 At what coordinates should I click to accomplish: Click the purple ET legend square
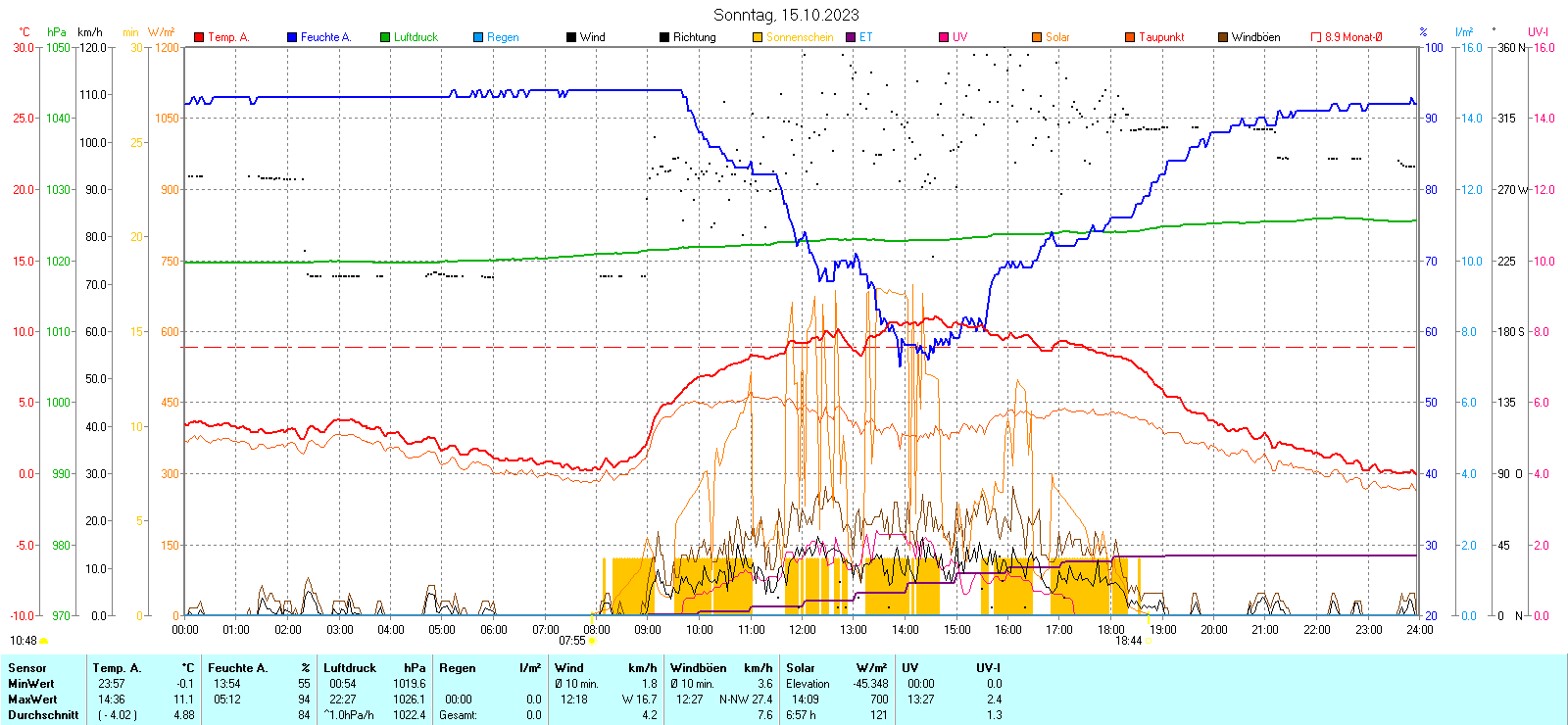coord(851,37)
